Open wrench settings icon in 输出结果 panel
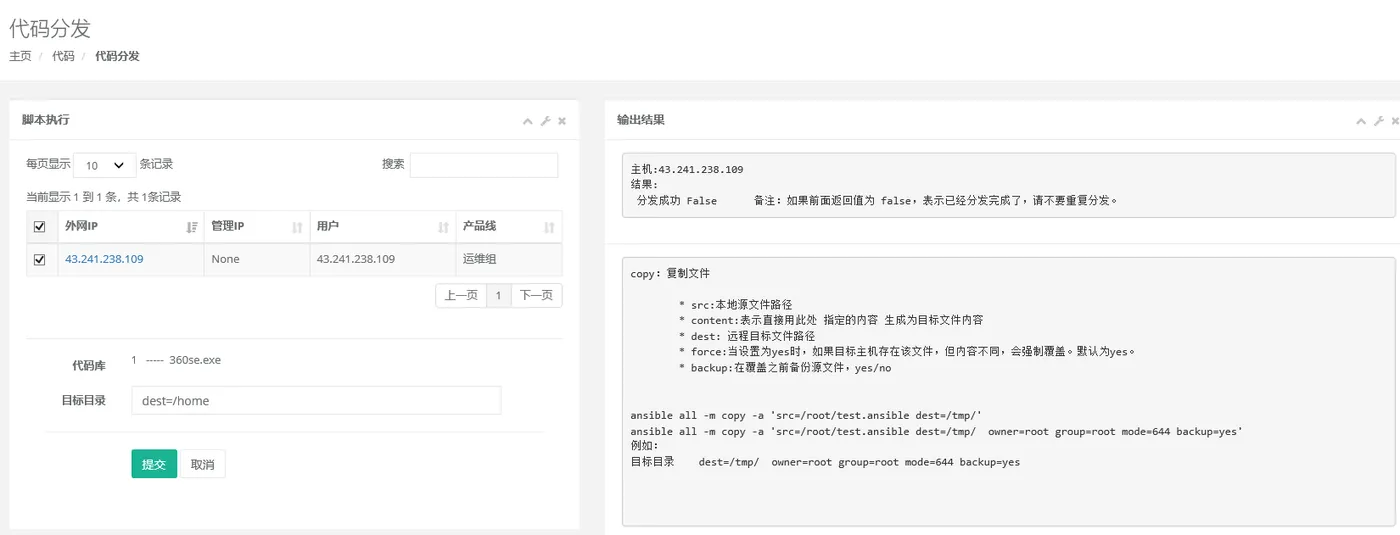This screenshot has width=1400, height=535. (x=1379, y=121)
